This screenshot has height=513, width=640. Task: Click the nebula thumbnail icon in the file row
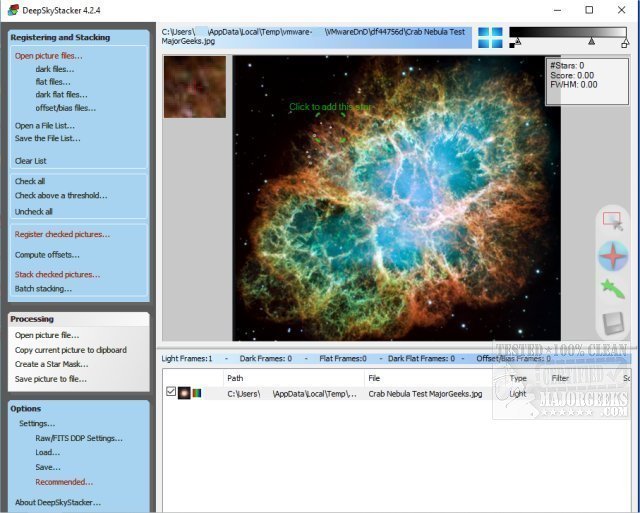tap(184, 393)
